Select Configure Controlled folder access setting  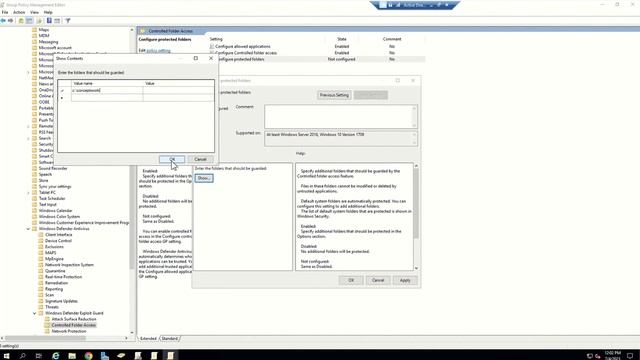(246, 53)
